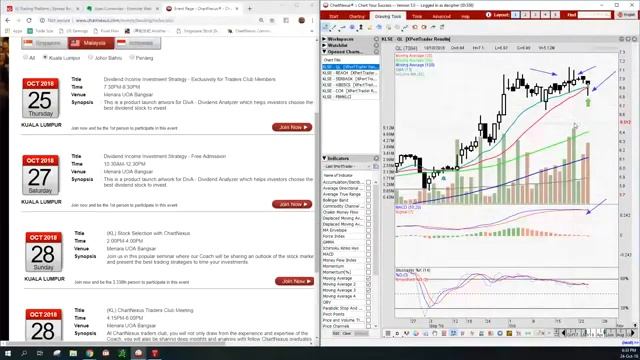
Task: Enable OBV indicator checkbox
Action: pos(369,302)
